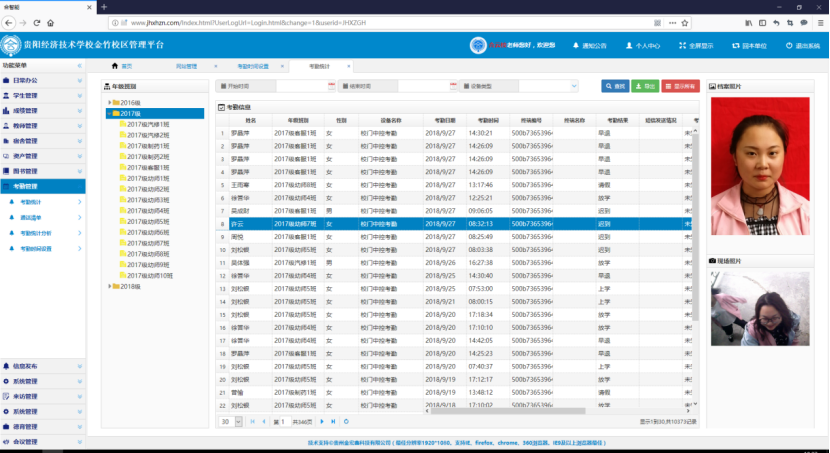
Task: Click the 考勤结果 column header
Action: click(x=617, y=121)
